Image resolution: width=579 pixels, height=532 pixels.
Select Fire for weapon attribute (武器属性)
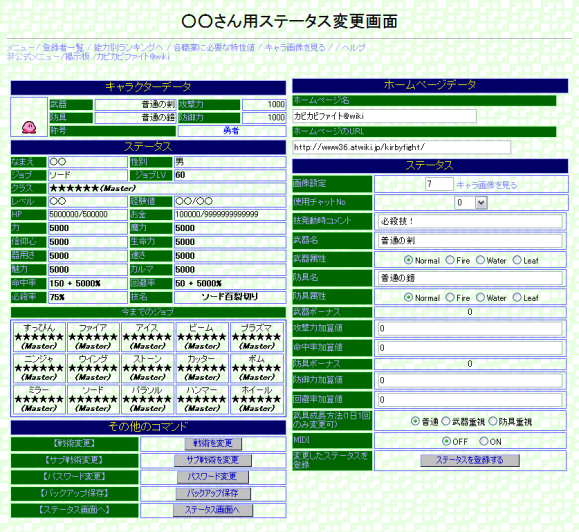(x=450, y=260)
